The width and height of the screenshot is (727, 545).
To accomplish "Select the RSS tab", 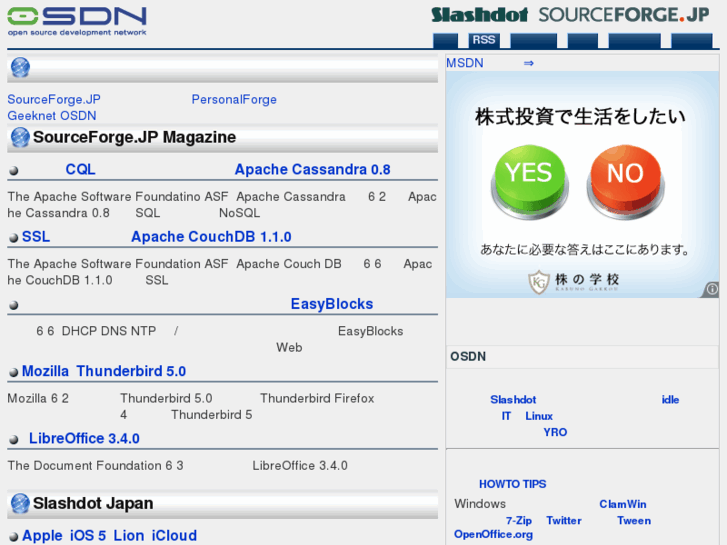I will click(484, 40).
